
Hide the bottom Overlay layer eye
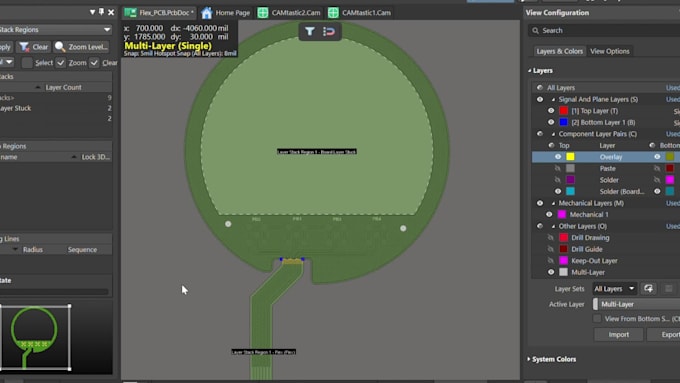657,157
